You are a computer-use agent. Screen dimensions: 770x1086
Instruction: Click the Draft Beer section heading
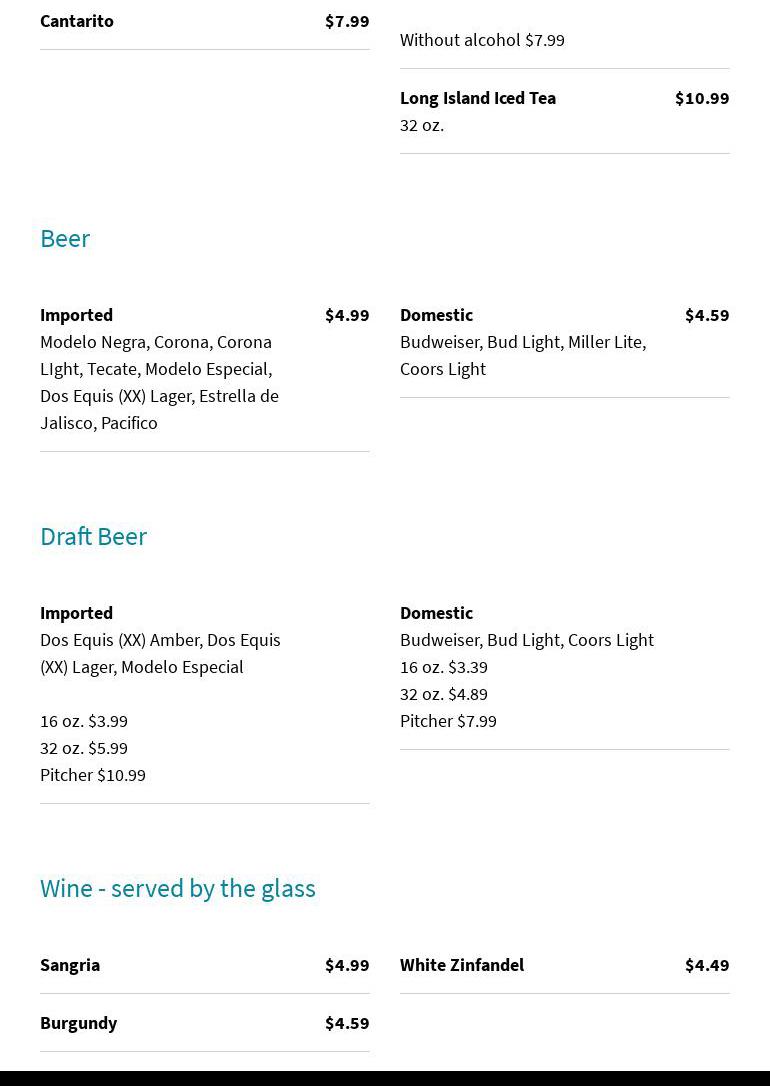pos(93,536)
